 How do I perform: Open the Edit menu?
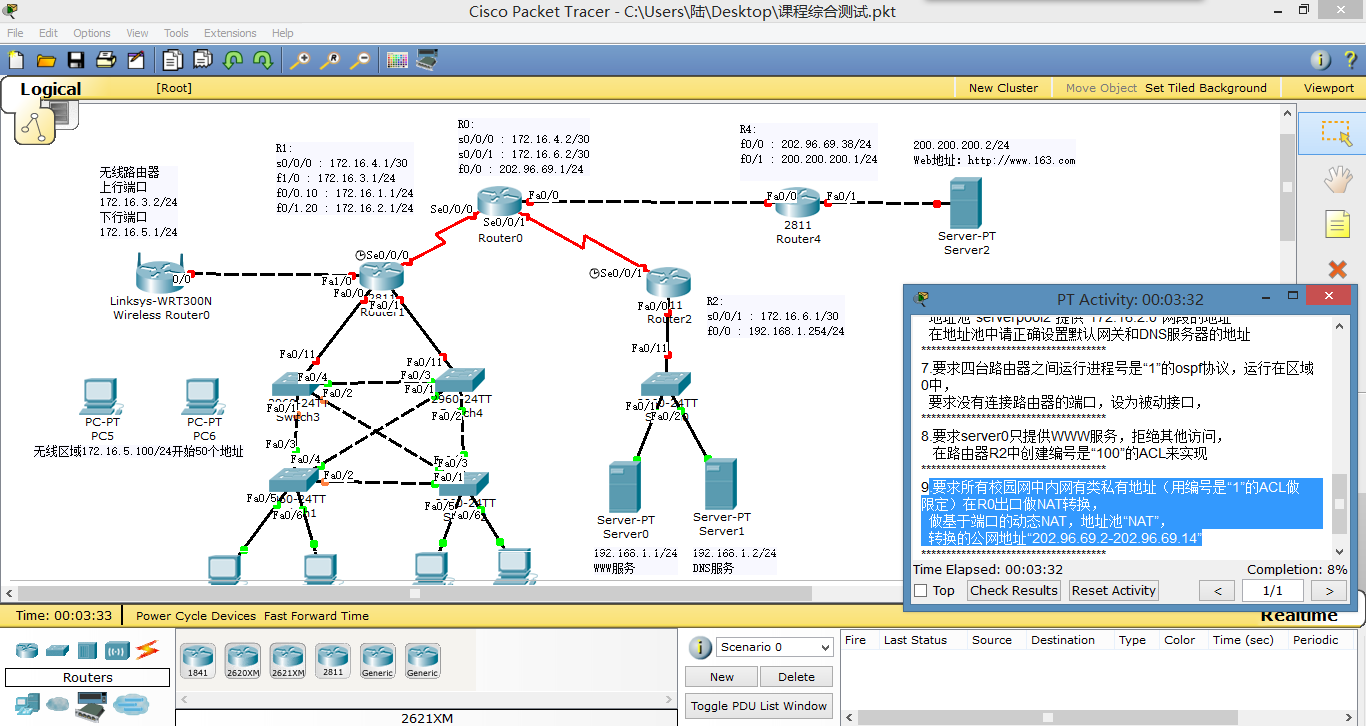click(x=48, y=33)
